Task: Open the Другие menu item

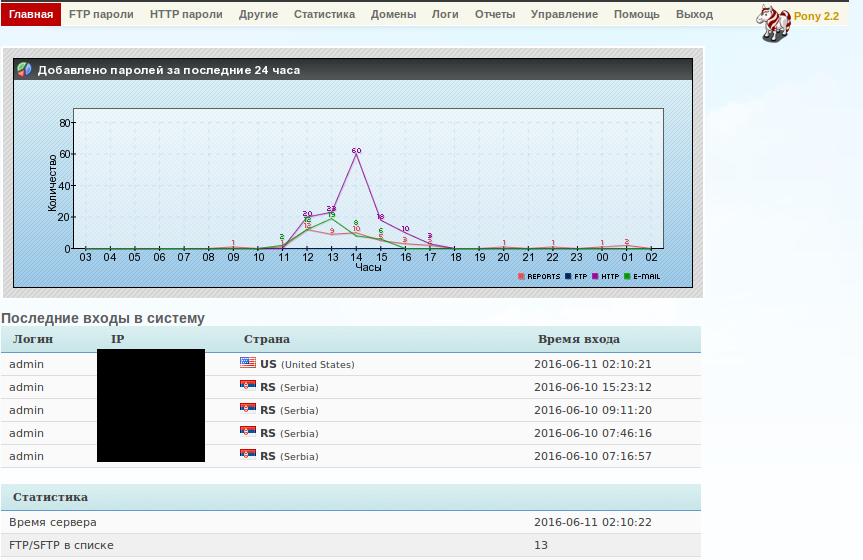Action: tap(258, 14)
